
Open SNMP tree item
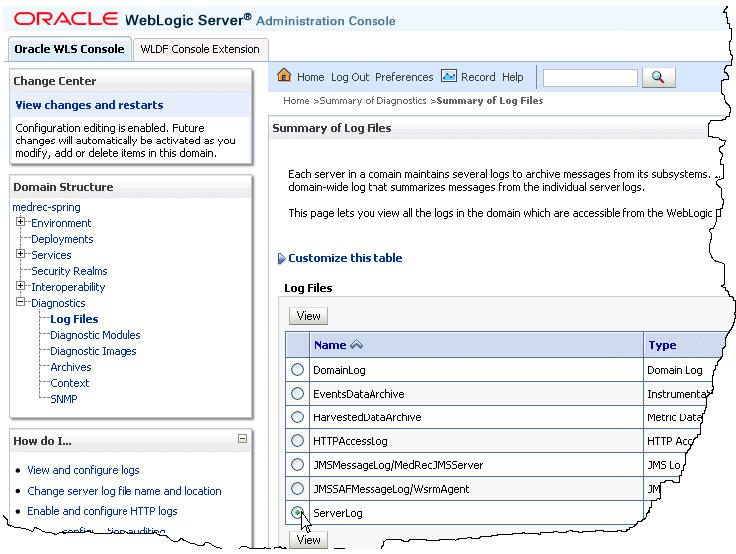click(x=63, y=399)
